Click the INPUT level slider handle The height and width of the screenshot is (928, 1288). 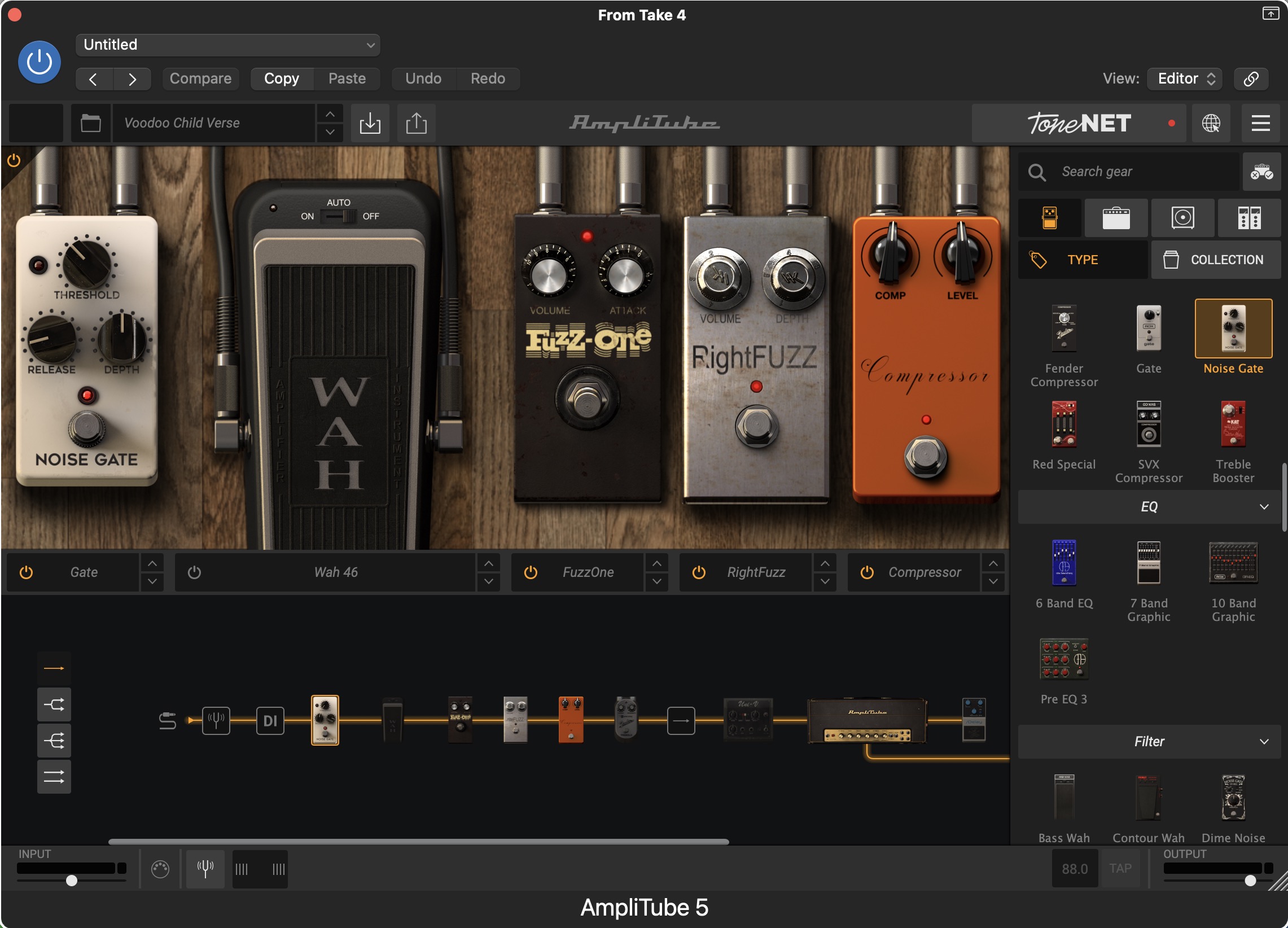(x=72, y=880)
